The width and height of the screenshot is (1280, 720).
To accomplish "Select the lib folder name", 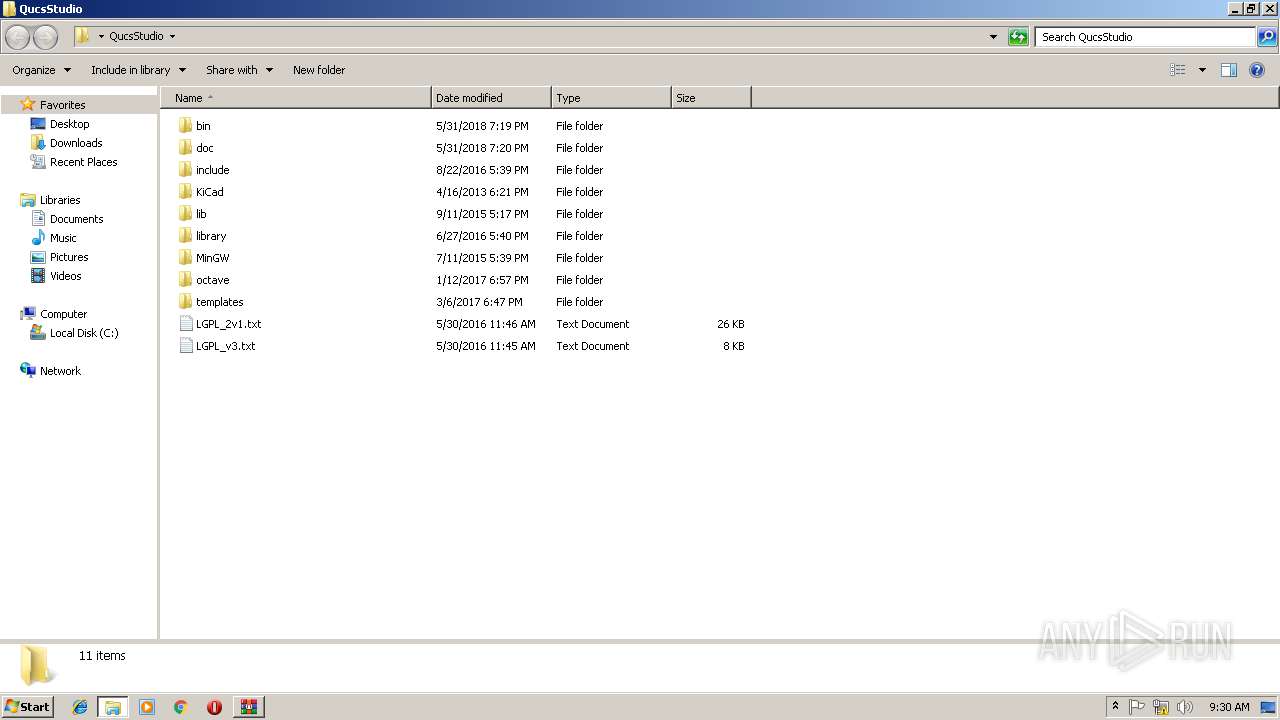I will (x=201, y=214).
